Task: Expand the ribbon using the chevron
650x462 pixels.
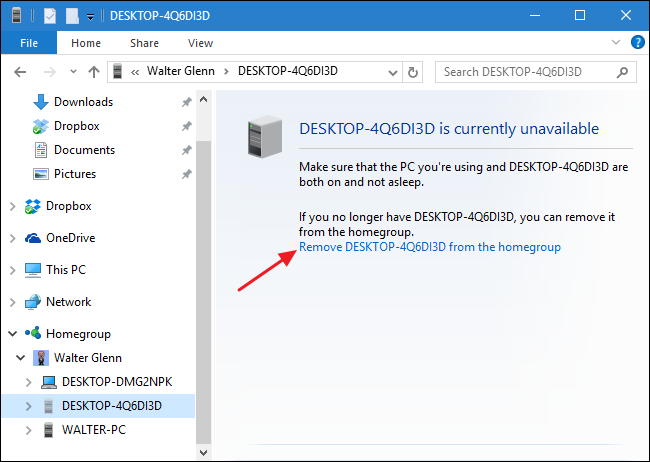Action: pos(615,43)
